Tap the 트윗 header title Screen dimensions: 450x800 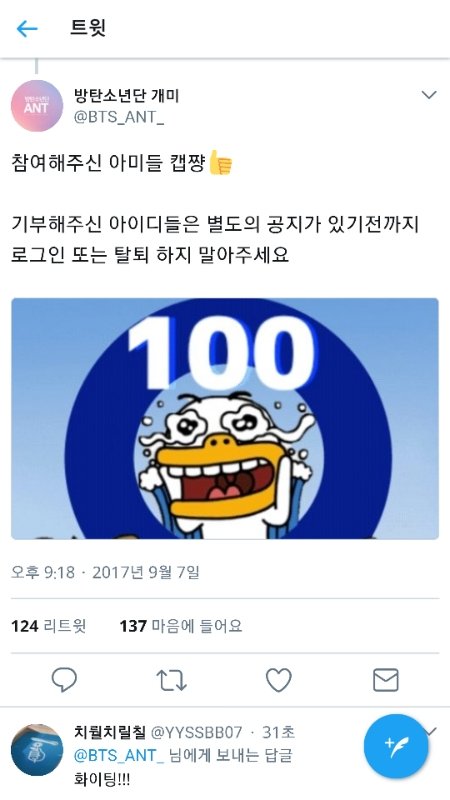[x=88, y=28]
